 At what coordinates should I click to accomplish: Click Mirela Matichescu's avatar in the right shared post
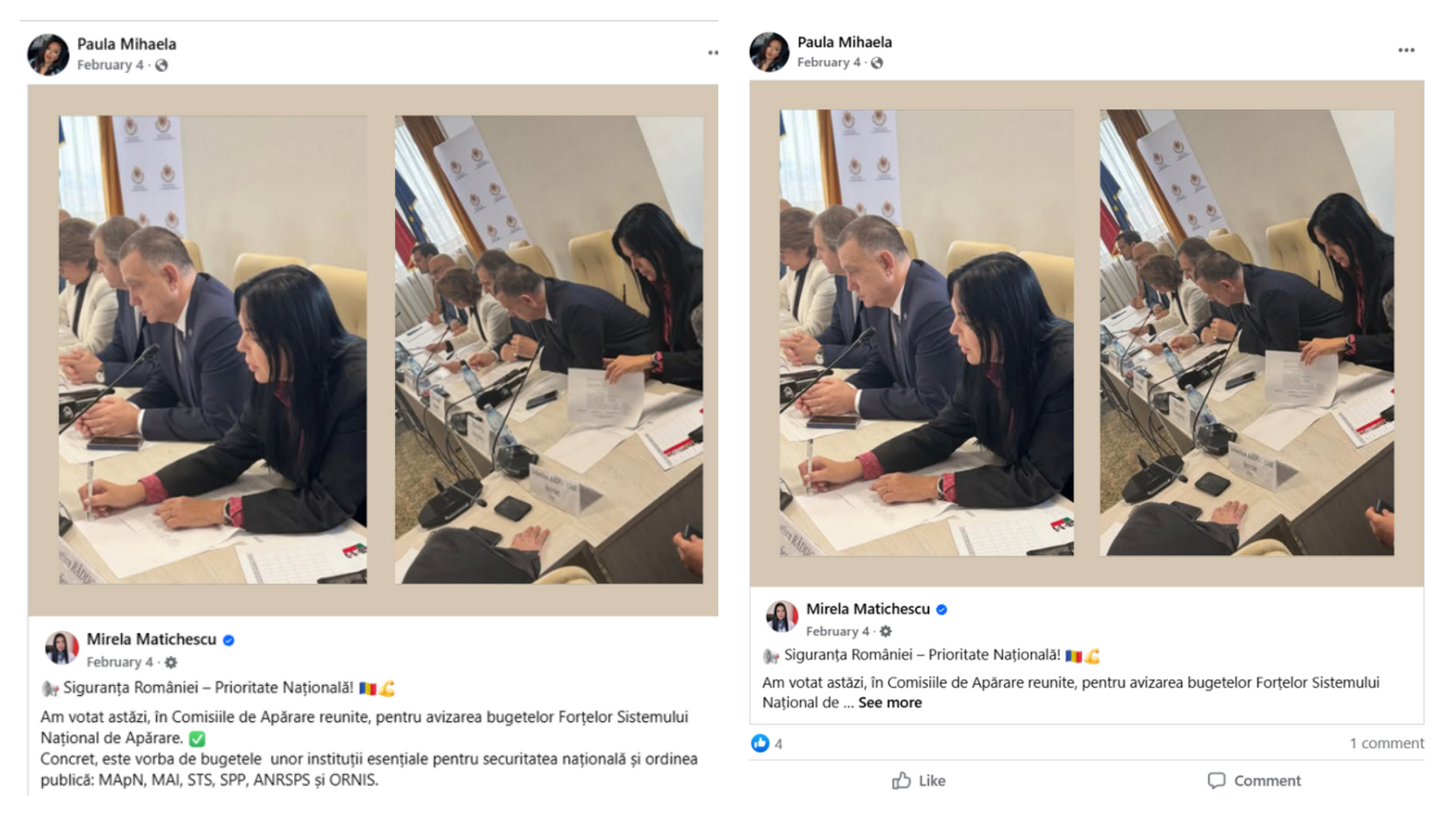coord(782,617)
